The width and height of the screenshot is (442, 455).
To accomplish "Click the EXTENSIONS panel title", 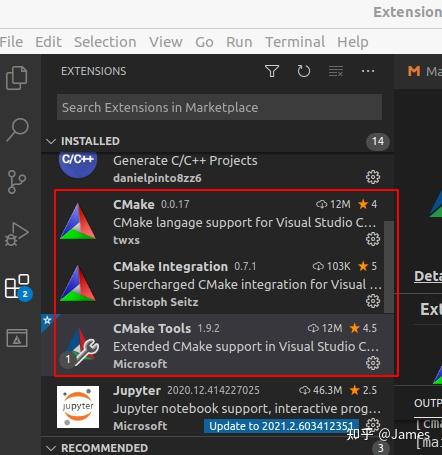I will tap(94, 71).
